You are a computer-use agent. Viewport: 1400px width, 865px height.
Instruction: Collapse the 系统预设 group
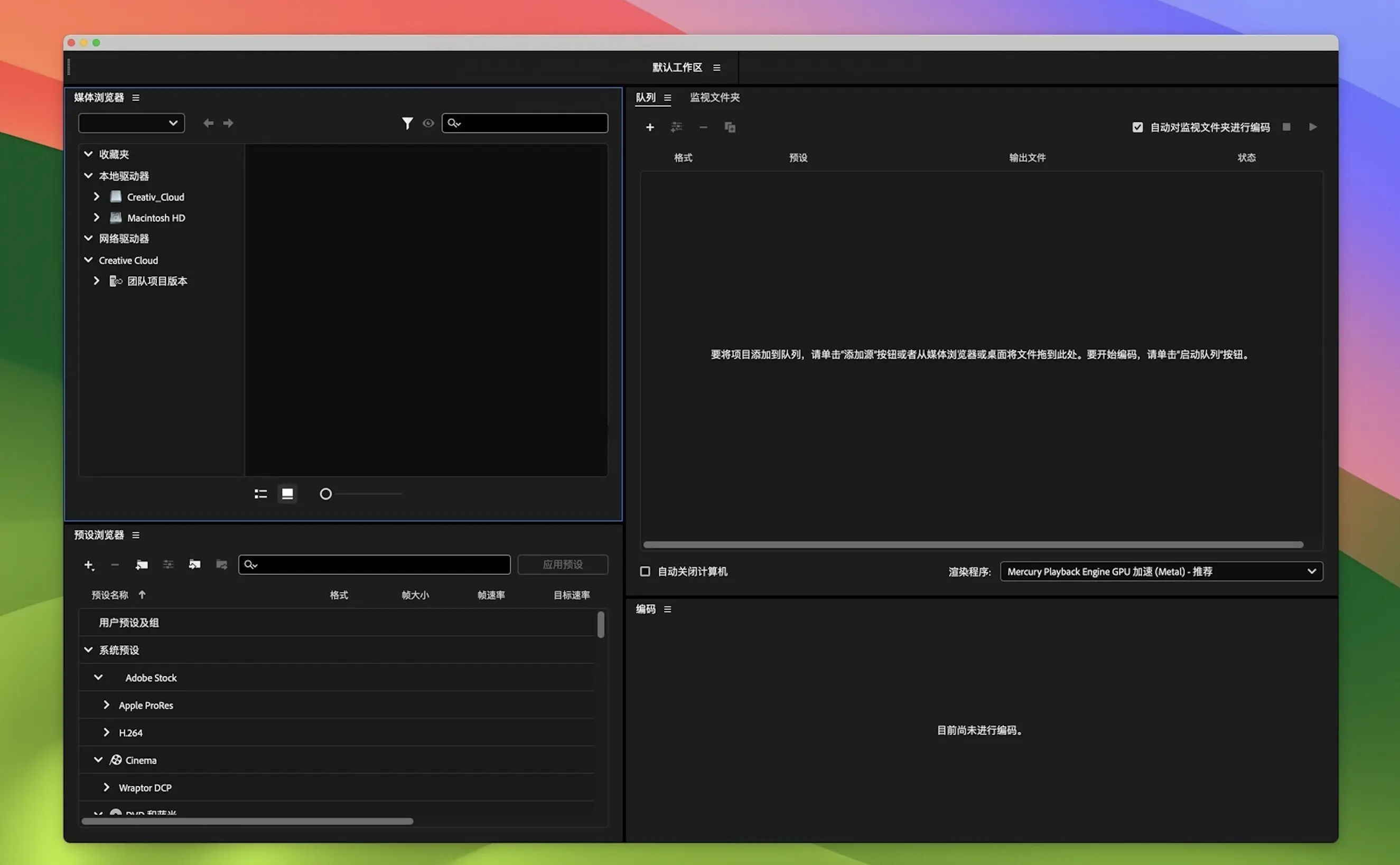coord(88,650)
